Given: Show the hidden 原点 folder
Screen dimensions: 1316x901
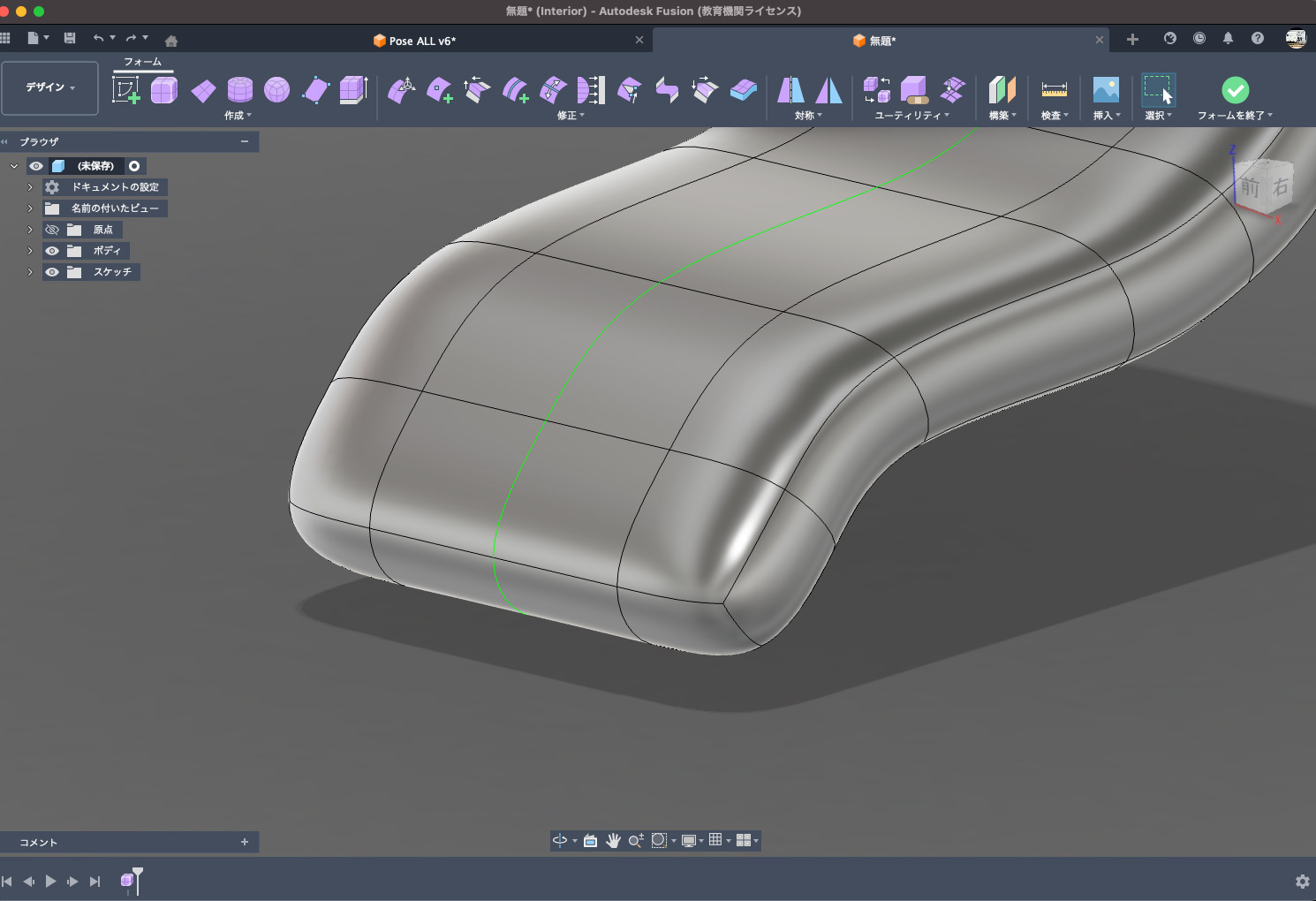Looking at the screenshot, I should tap(52, 230).
